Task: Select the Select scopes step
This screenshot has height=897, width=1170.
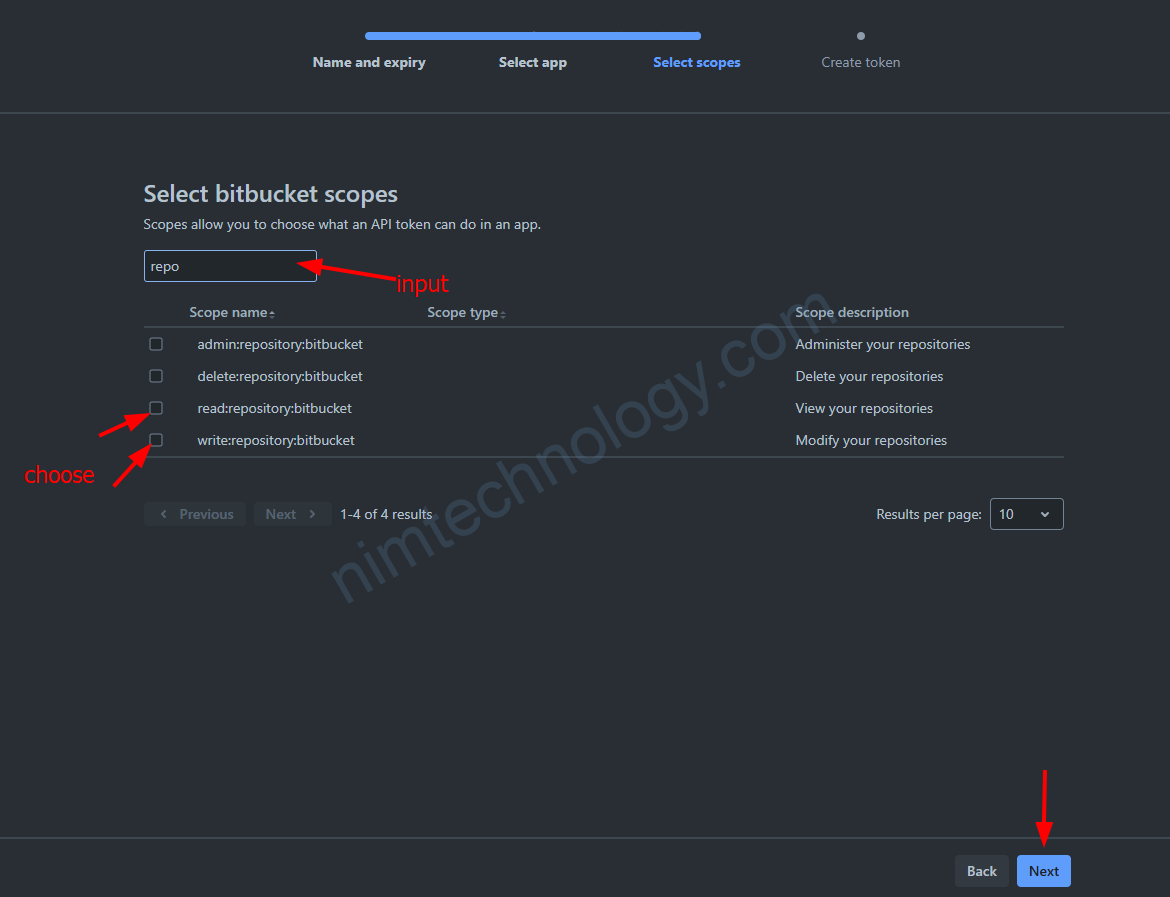Action: click(x=697, y=62)
